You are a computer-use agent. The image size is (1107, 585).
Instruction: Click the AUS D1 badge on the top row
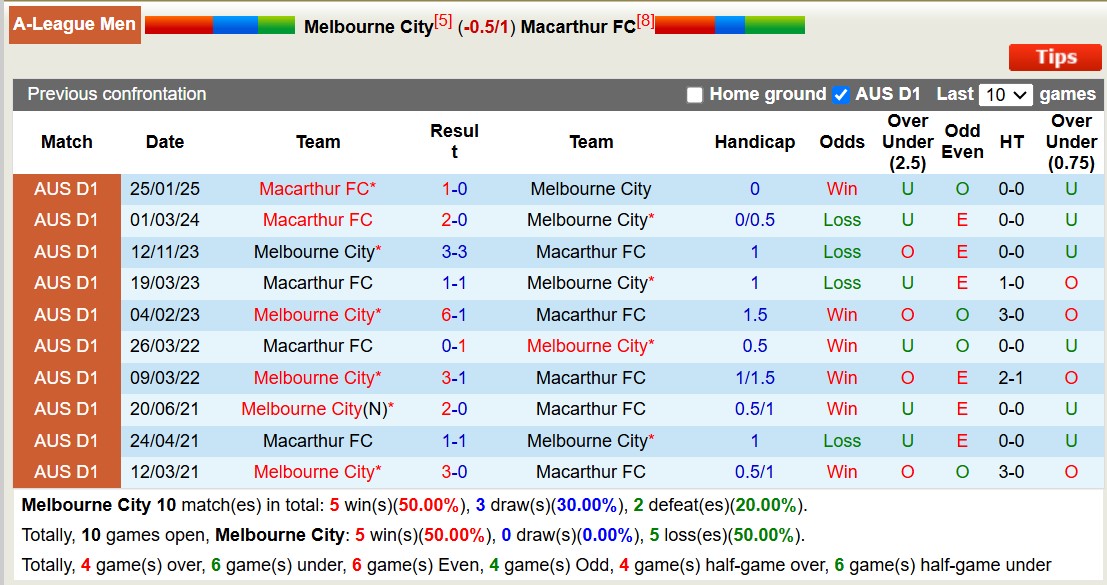coord(66,189)
